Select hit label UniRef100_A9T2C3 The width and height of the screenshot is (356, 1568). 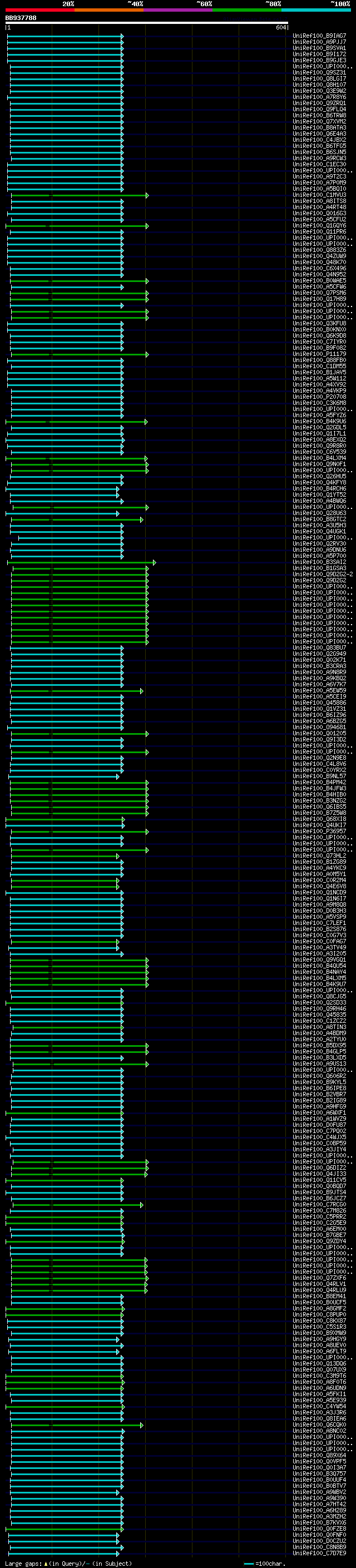point(319,176)
